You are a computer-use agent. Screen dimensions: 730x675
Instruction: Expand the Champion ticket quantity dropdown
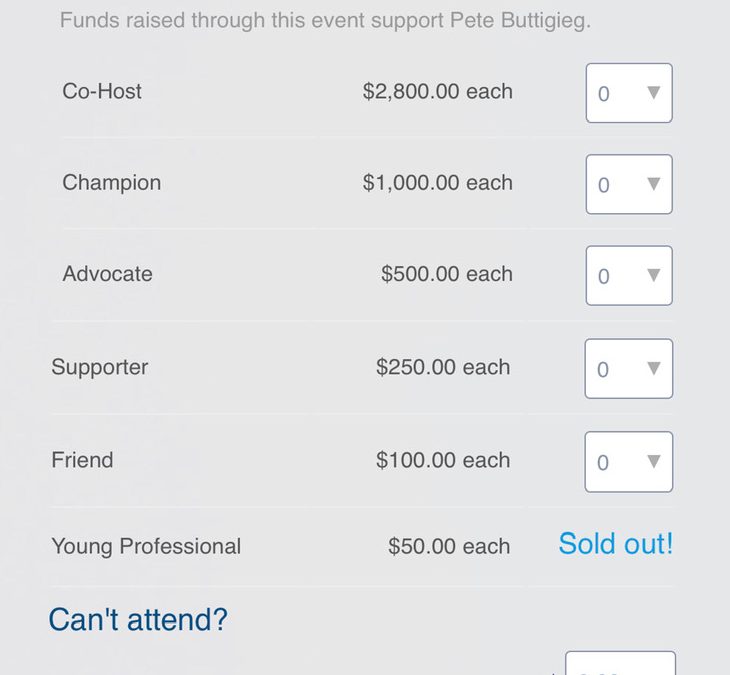628,184
